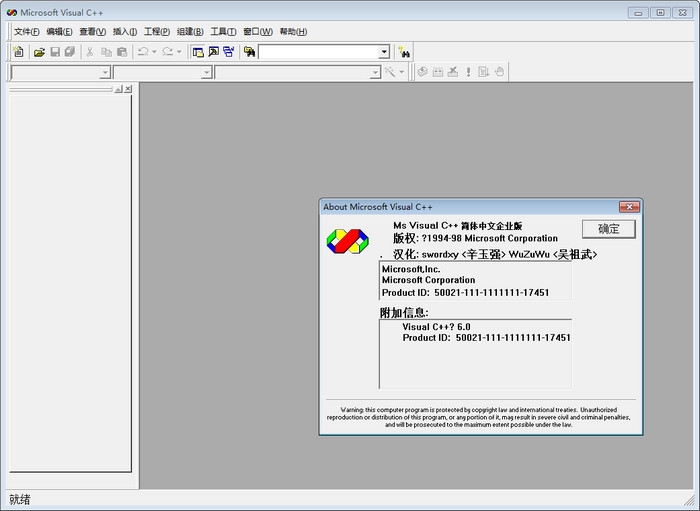Click the Compile icon in build toolbar
The width and height of the screenshot is (700, 511).
point(422,72)
